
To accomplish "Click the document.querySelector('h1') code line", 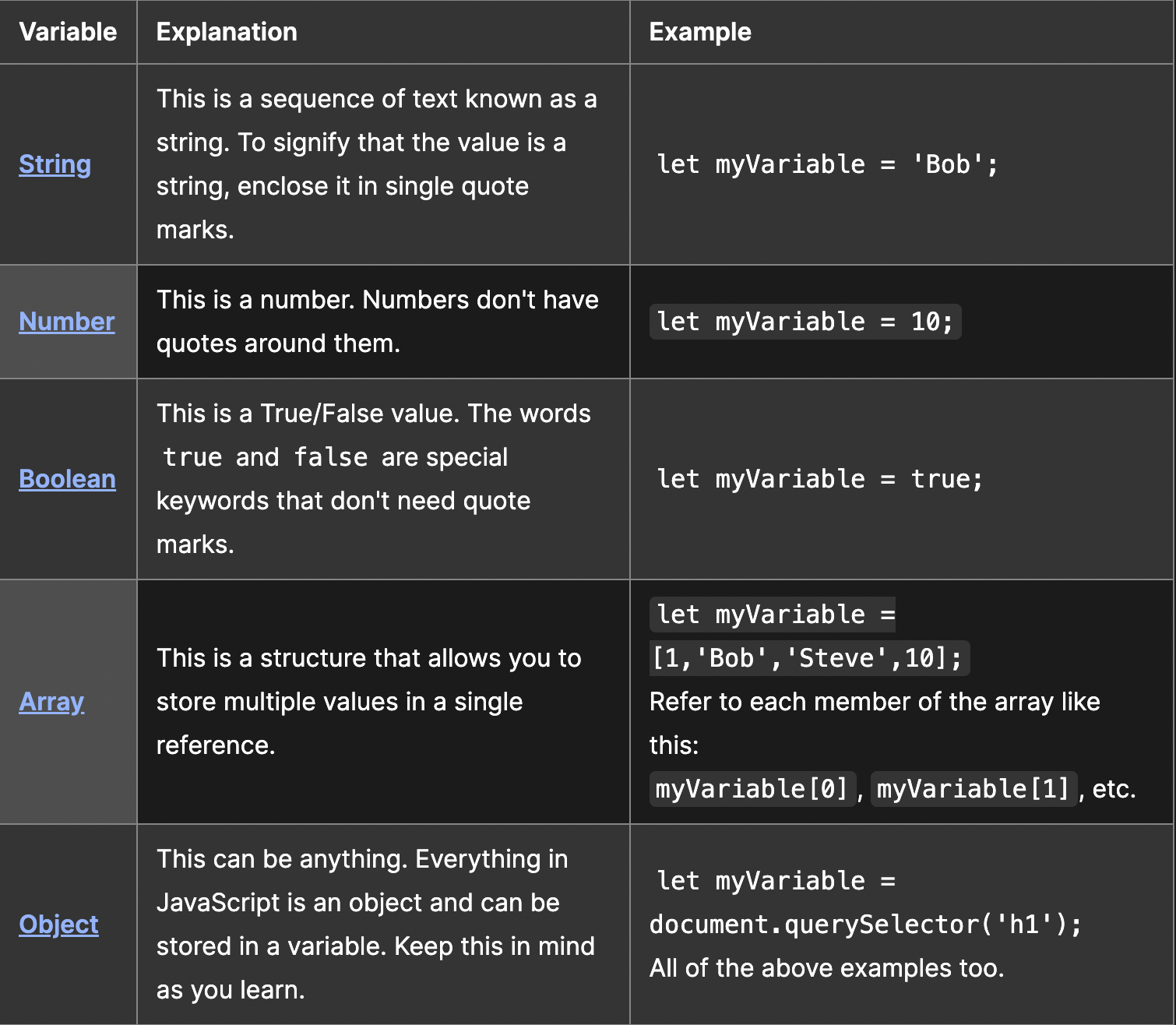I will 865,925.
